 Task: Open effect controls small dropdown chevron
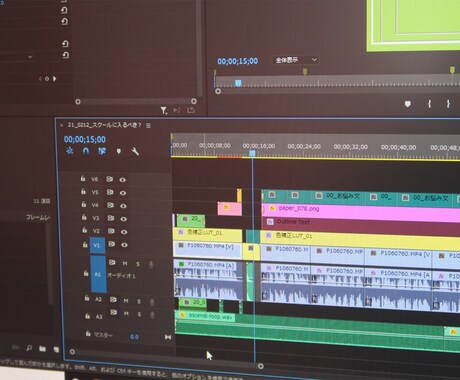(x=30, y=57)
